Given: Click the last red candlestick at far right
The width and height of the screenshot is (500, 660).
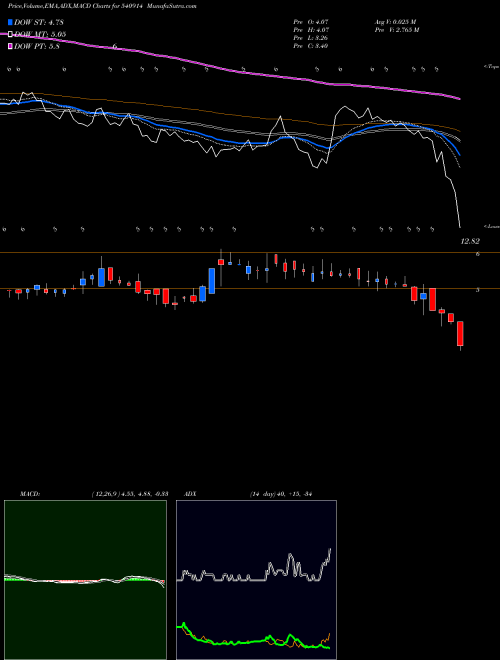Looking at the screenshot, I should tap(460, 334).
